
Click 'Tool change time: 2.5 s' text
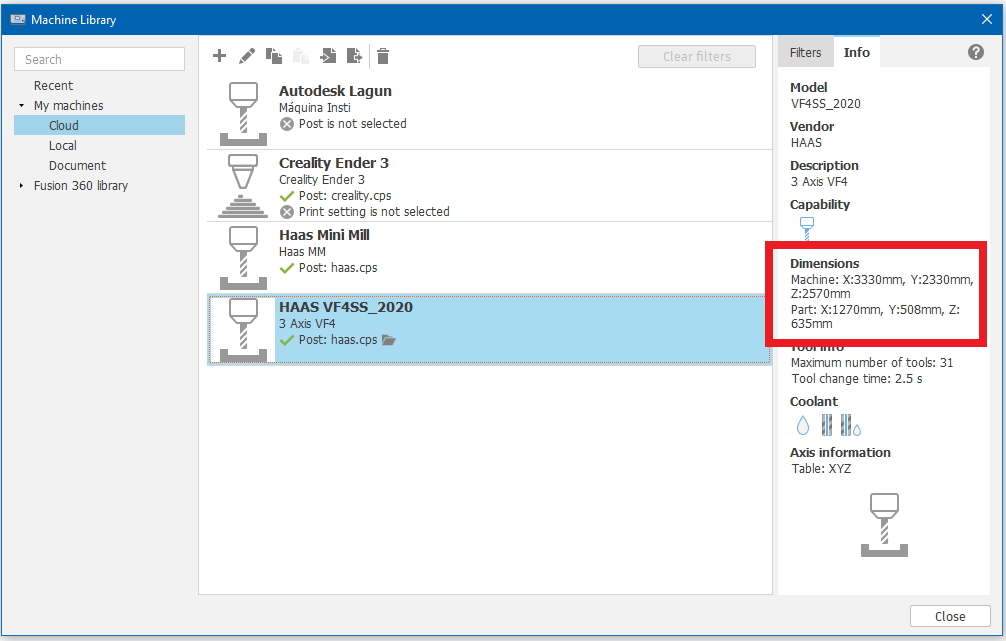[857, 379]
